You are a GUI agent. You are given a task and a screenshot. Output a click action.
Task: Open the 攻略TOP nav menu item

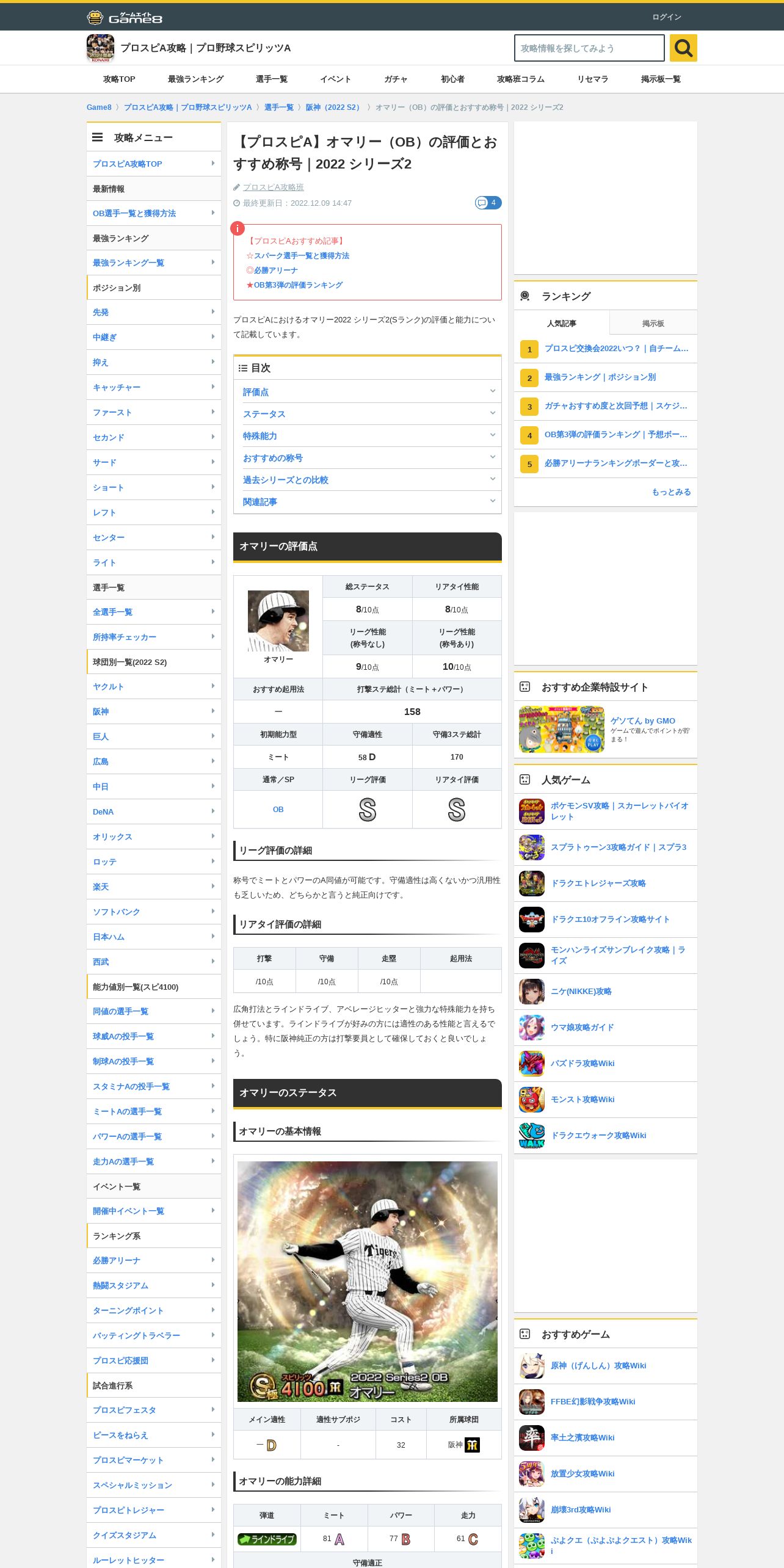tap(119, 79)
